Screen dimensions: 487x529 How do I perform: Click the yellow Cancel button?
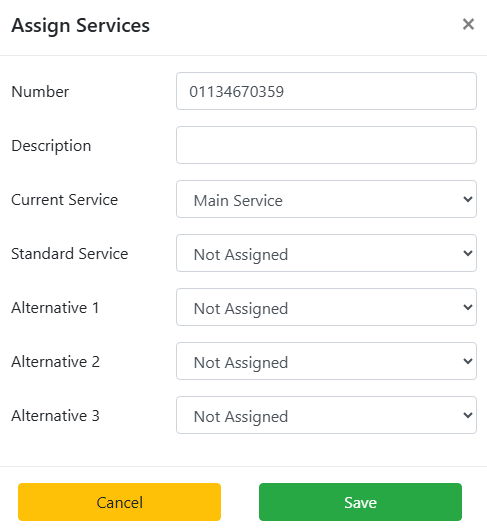(x=119, y=502)
